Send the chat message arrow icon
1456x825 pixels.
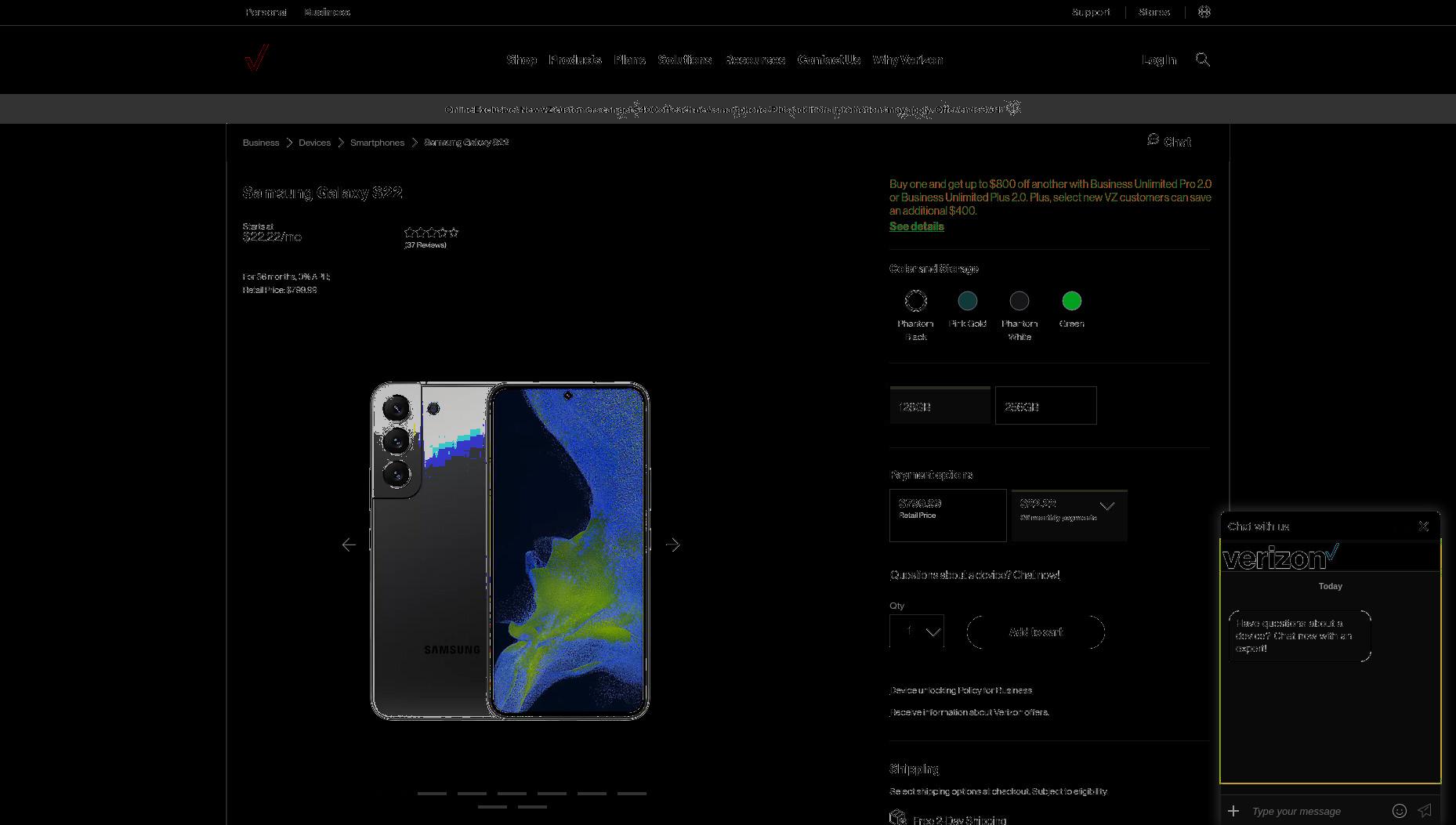click(1425, 811)
